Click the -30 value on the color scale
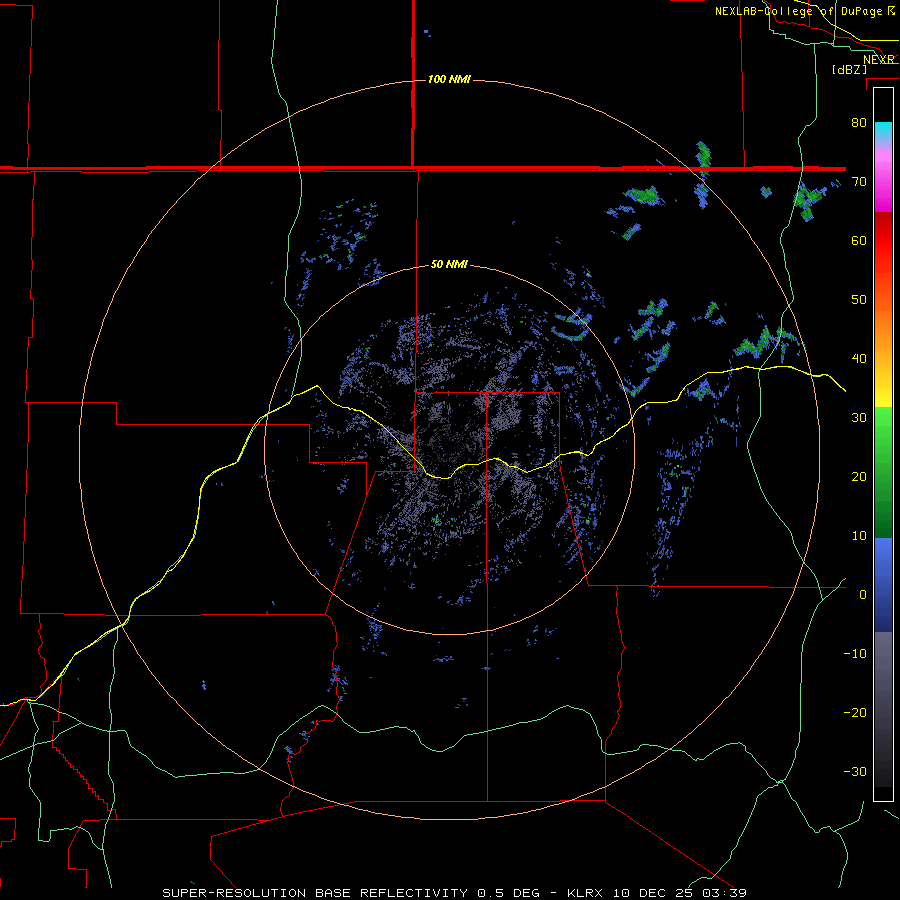The width and height of the screenshot is (900, 900). (x=855, y=771)
